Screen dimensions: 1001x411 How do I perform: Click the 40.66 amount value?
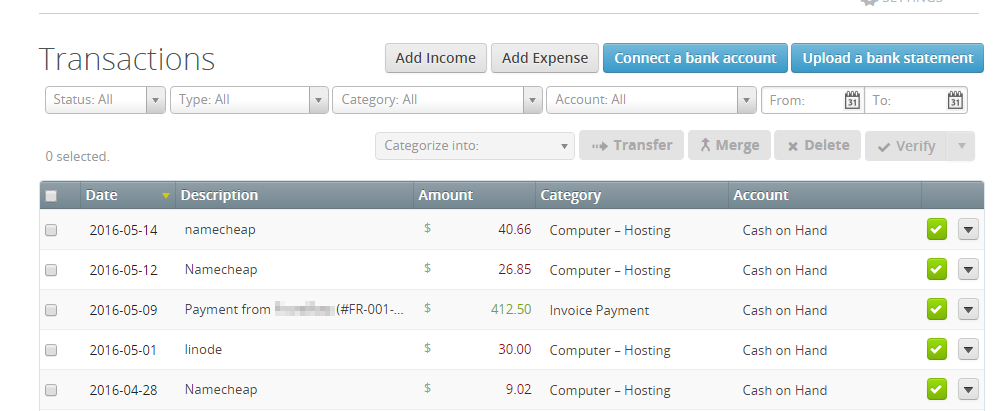pos(515,230)
